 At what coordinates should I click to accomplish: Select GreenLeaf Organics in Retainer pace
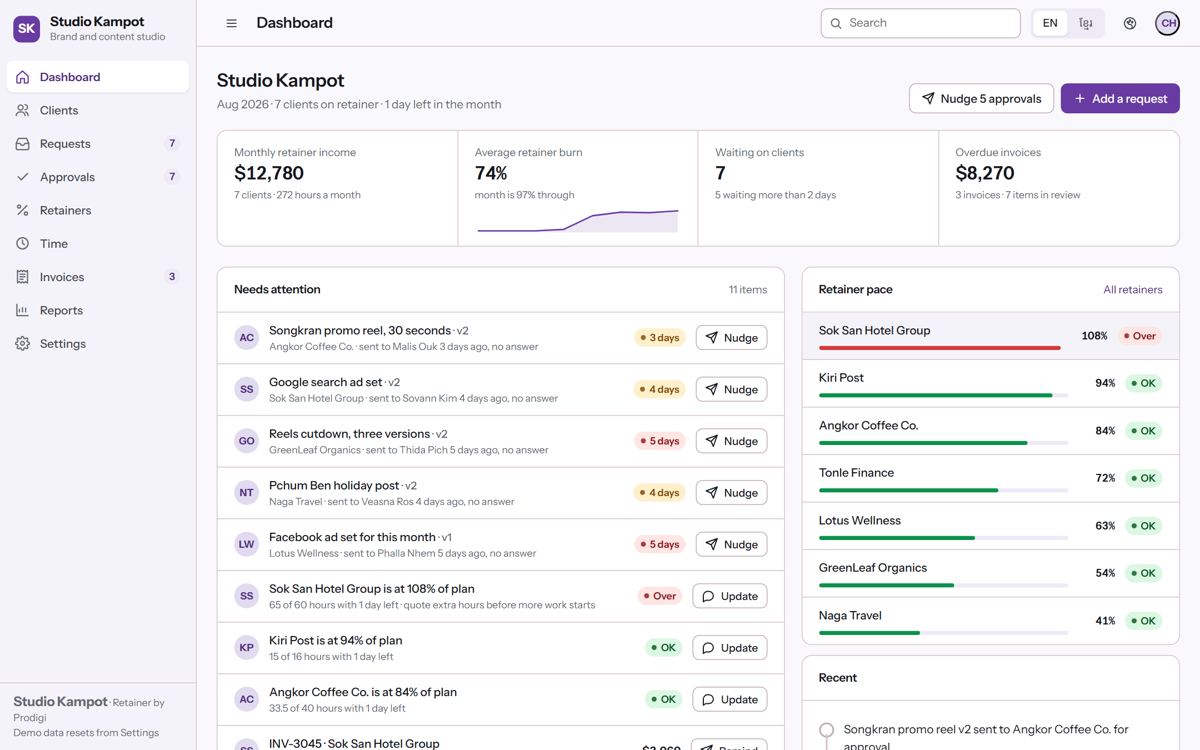[x=991, y=574]
